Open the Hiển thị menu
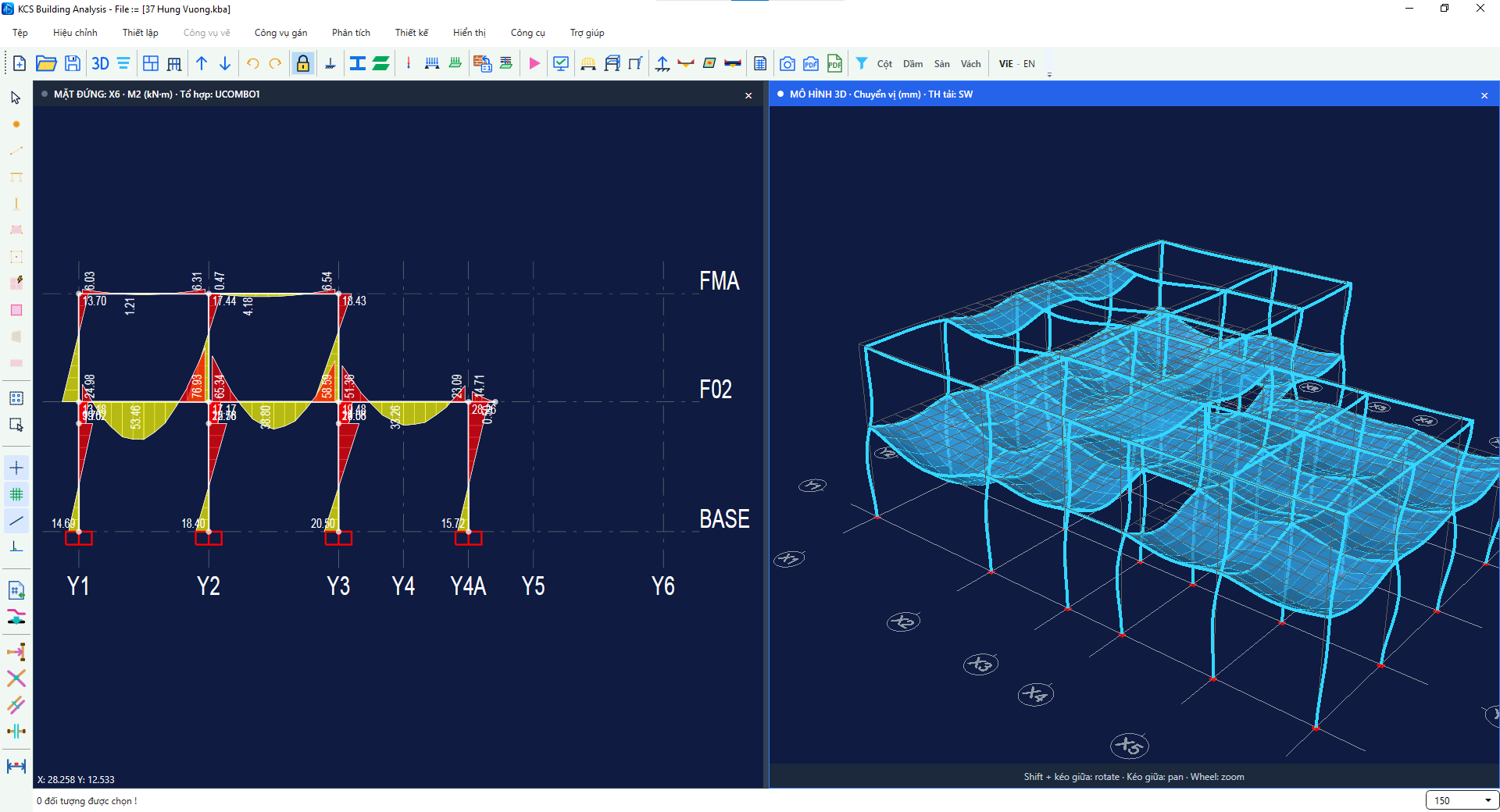The image size is (1500, 812). (470, 33)
